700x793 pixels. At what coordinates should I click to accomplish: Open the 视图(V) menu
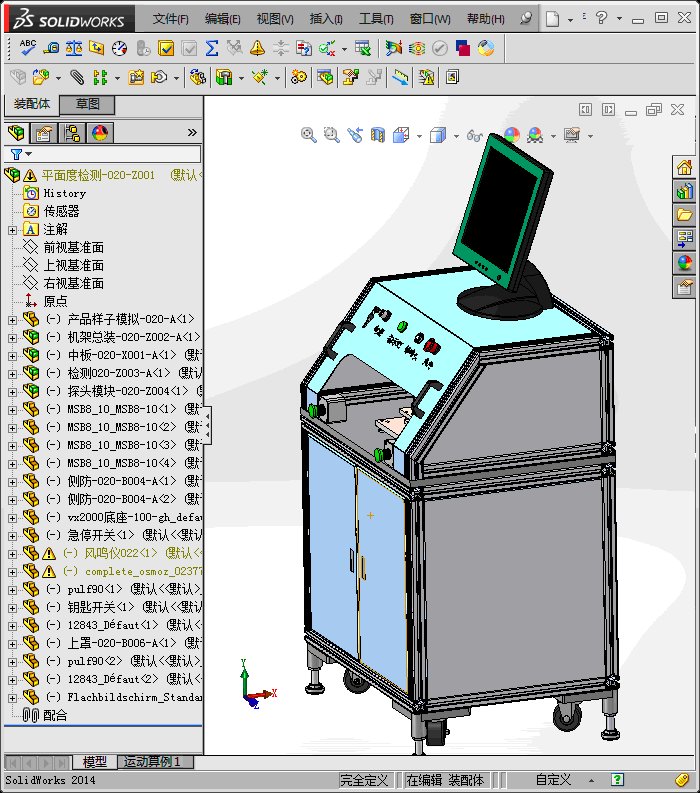[x=275, y=19]
